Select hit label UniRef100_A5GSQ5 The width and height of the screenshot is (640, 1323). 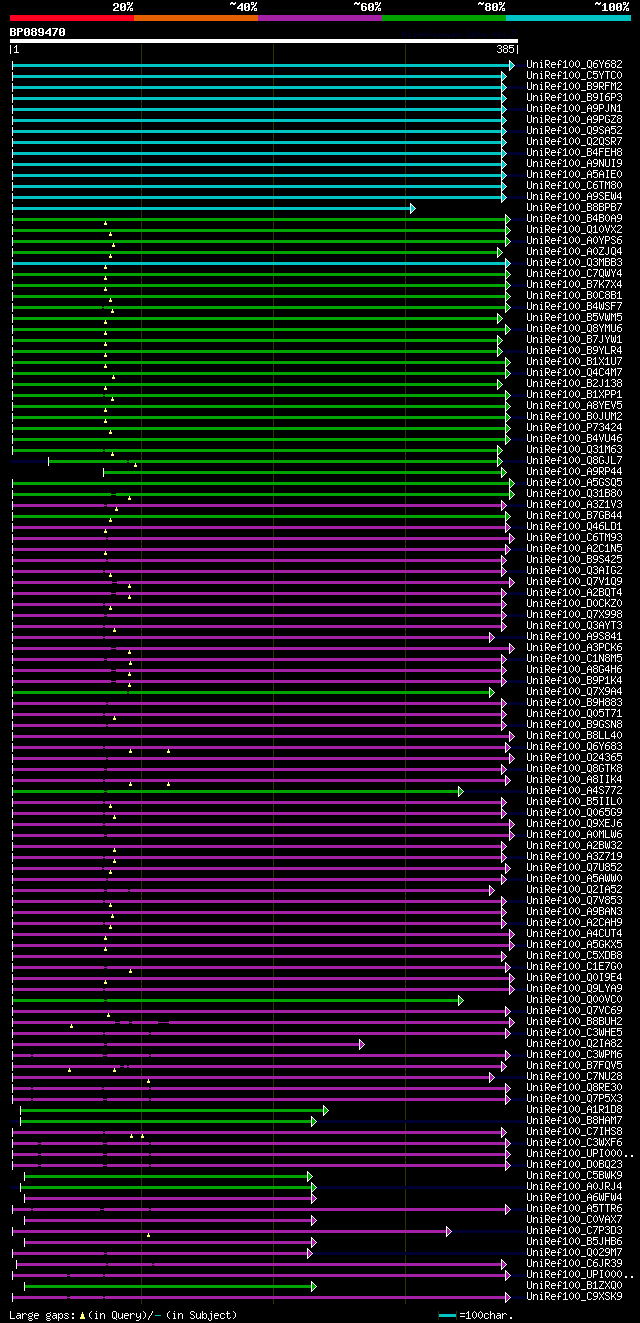click(575, 483)
